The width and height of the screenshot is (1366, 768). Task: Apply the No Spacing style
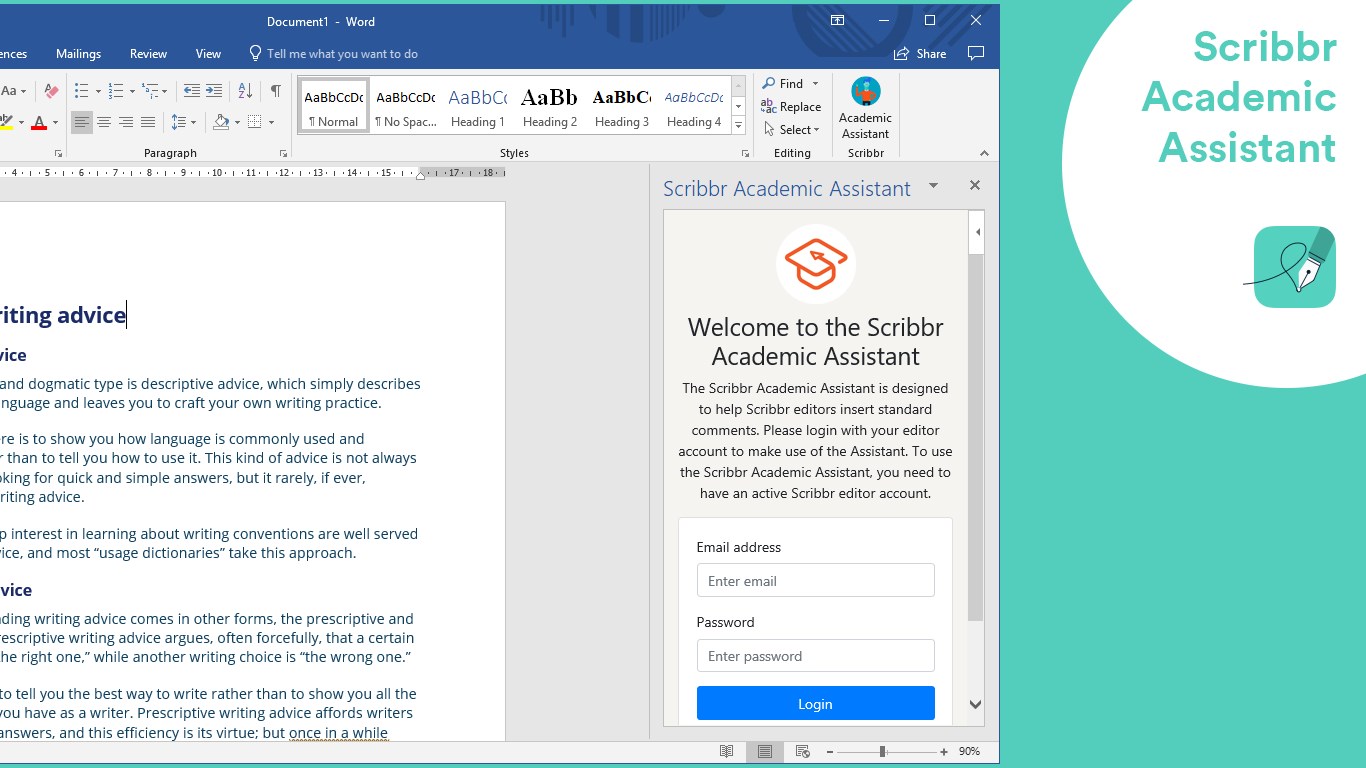point(405,106)
